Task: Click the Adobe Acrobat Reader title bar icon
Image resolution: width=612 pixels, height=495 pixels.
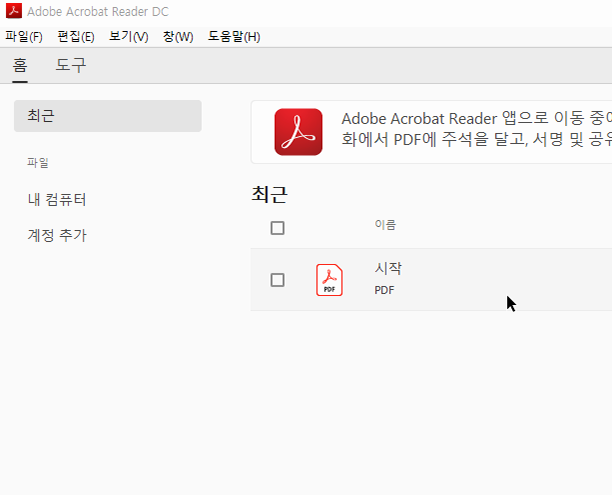Action: tap(14, 11)
